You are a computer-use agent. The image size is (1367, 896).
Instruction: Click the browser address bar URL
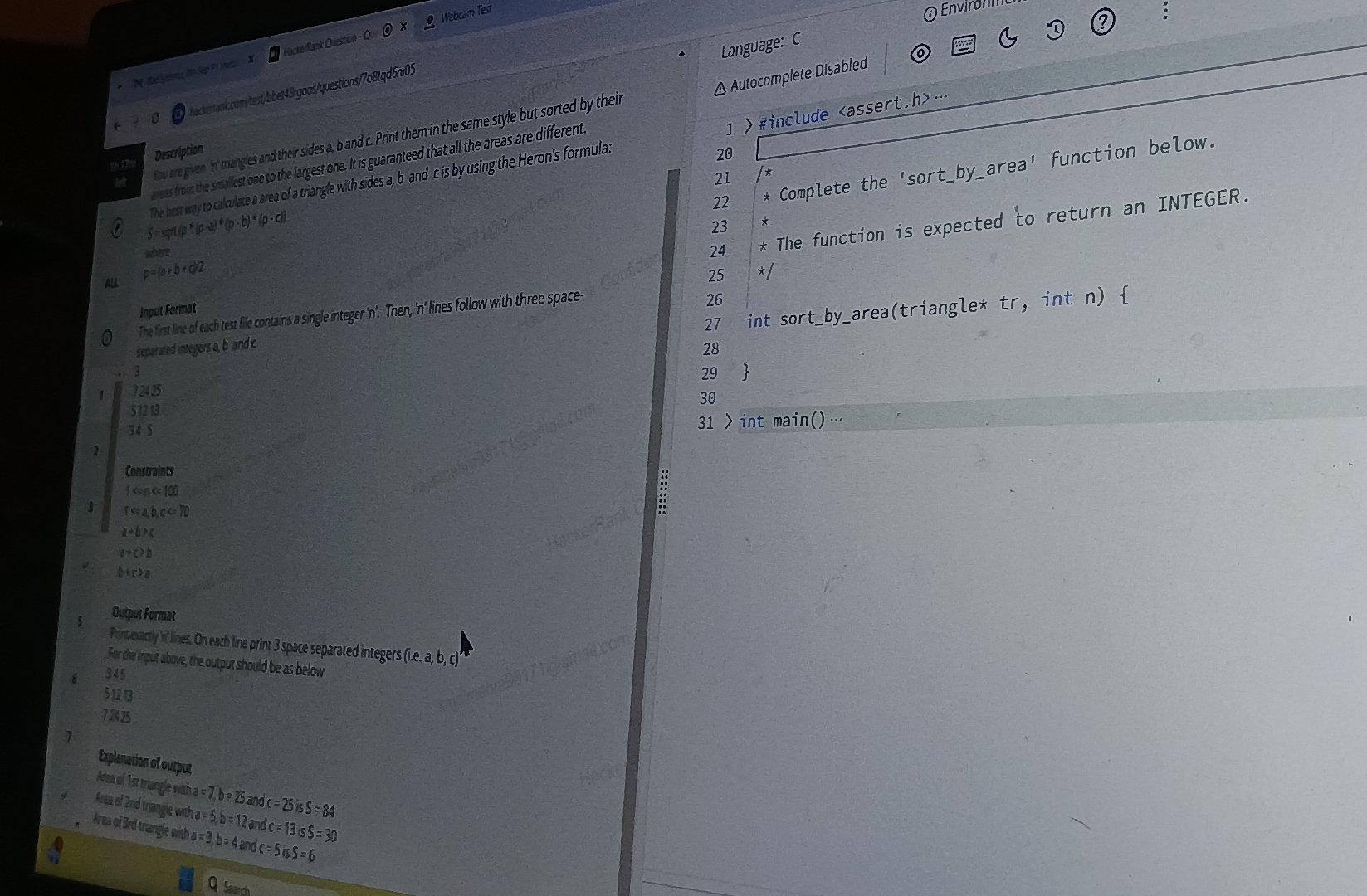pyautogui.click(x=301, y=90)
